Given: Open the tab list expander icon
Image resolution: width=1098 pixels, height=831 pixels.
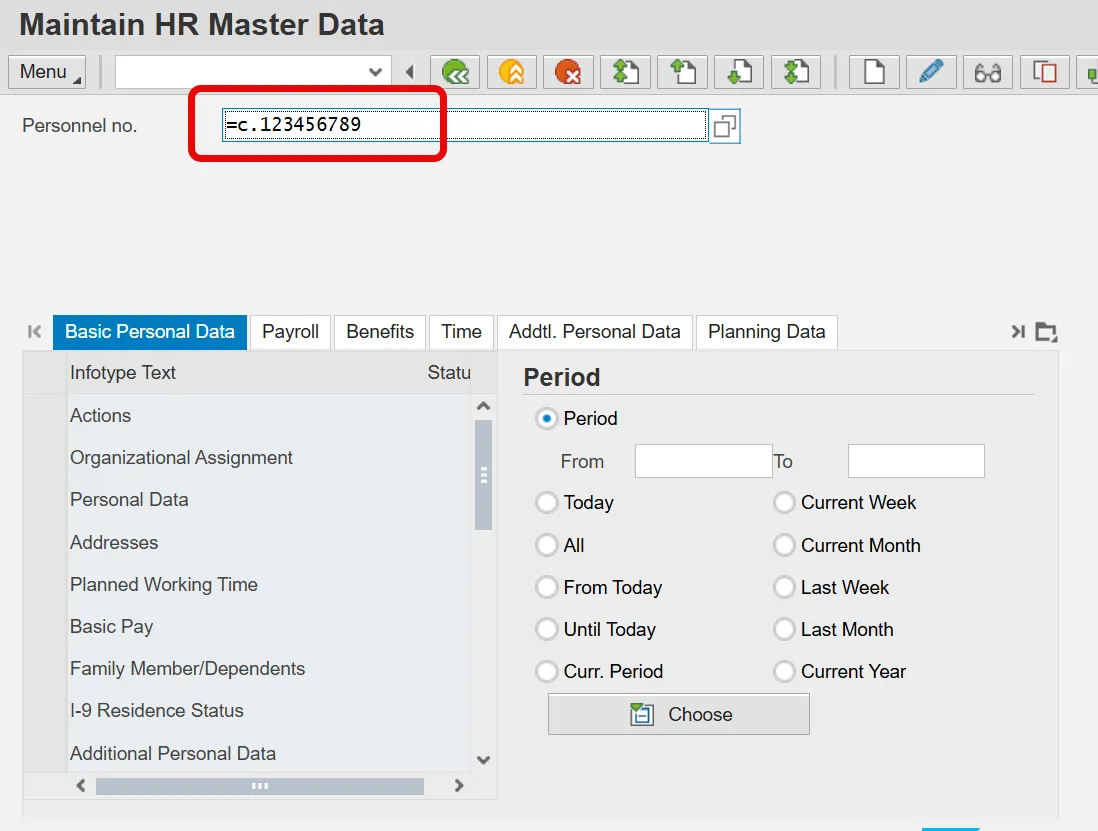Looking at the screenshot, I should pyautogui.click(x=1046, y=332).
